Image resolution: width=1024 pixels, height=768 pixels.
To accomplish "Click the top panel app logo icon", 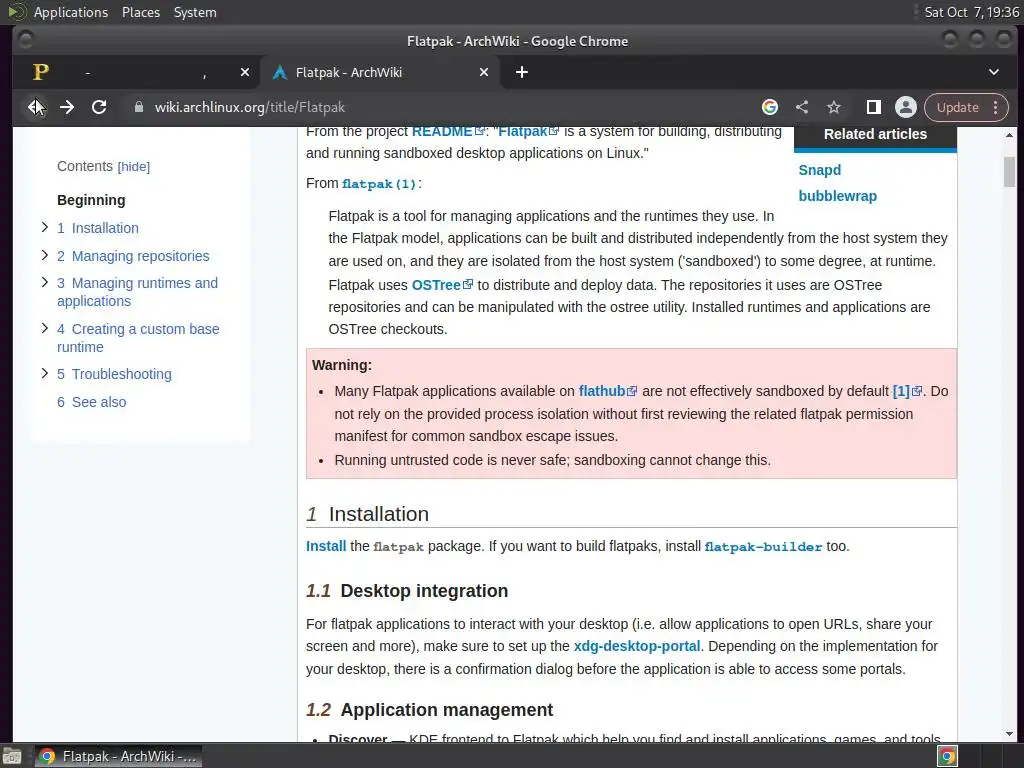I will coord(17,12).
